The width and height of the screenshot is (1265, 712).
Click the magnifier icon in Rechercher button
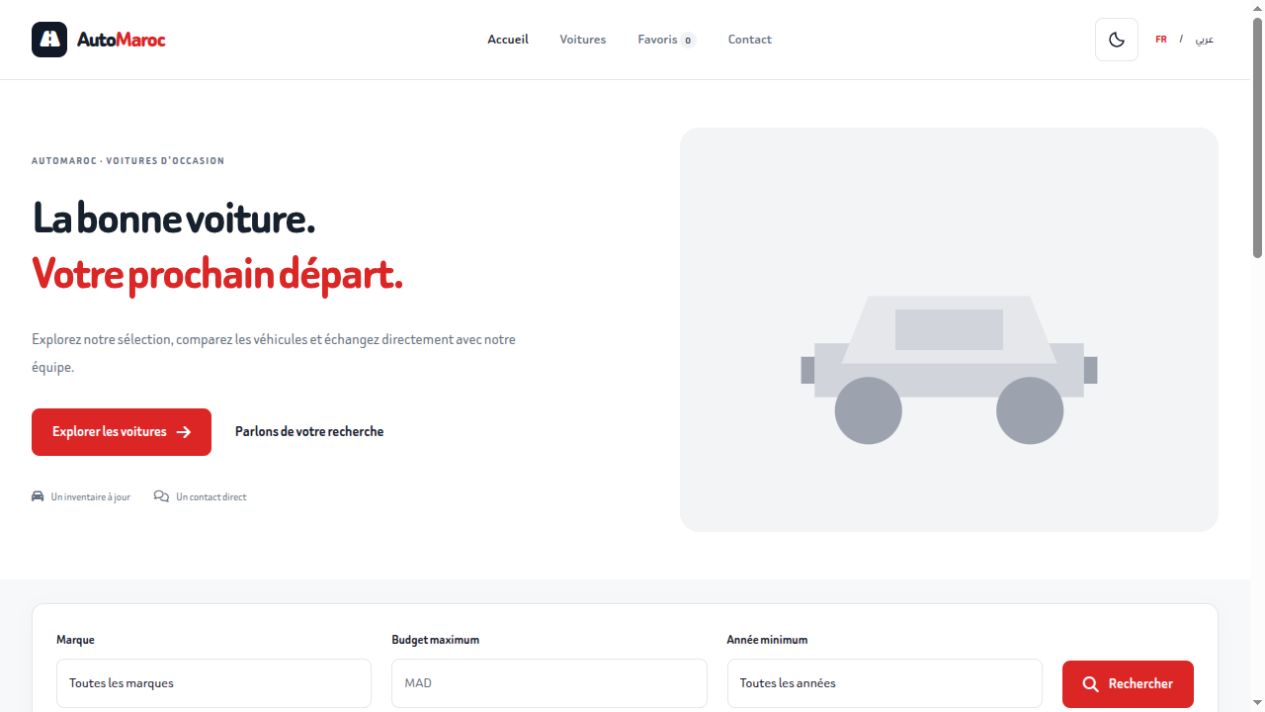(1091, 684)
